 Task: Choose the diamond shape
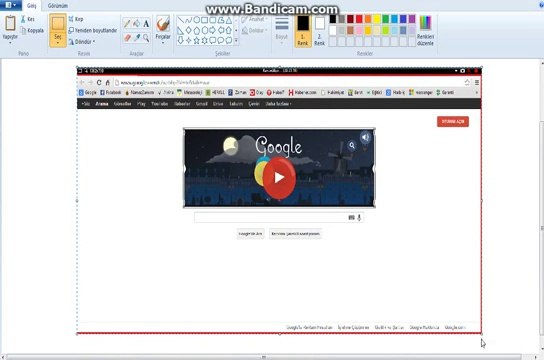188,31
